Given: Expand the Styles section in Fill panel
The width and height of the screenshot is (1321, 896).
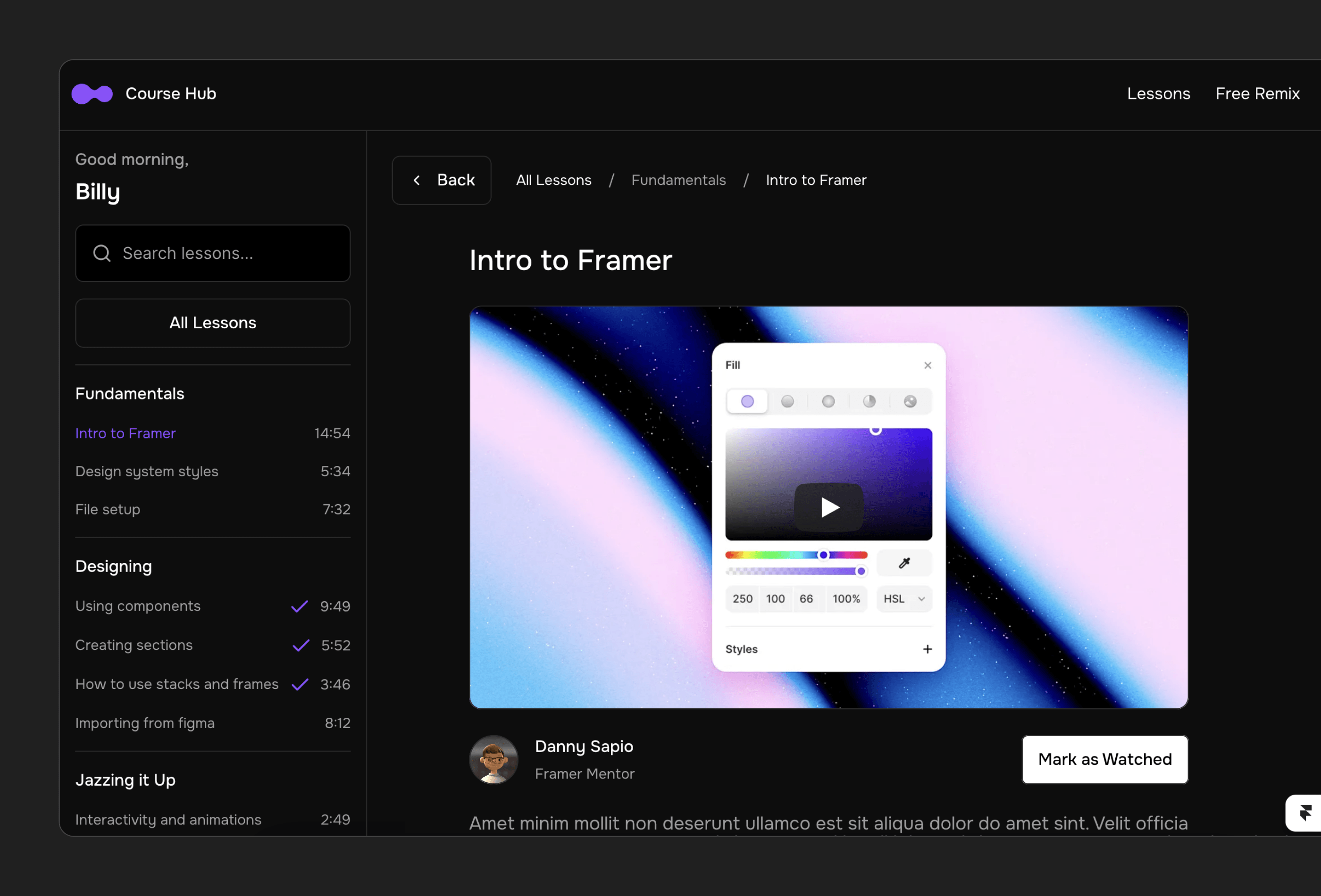Looking at the screenshot, I should tap(926, 648).
